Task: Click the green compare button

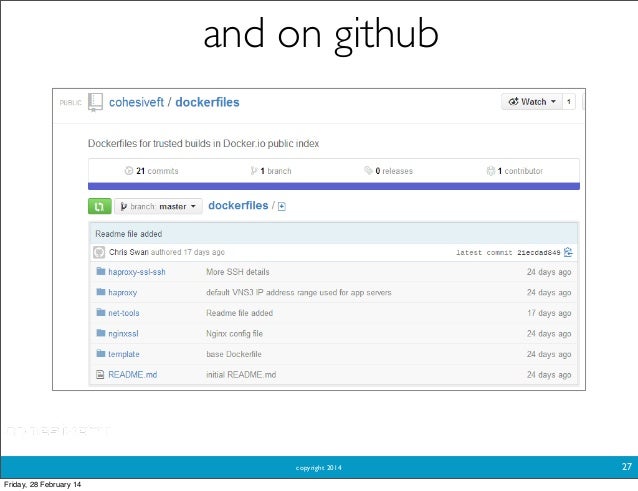Action: point(100,206)
